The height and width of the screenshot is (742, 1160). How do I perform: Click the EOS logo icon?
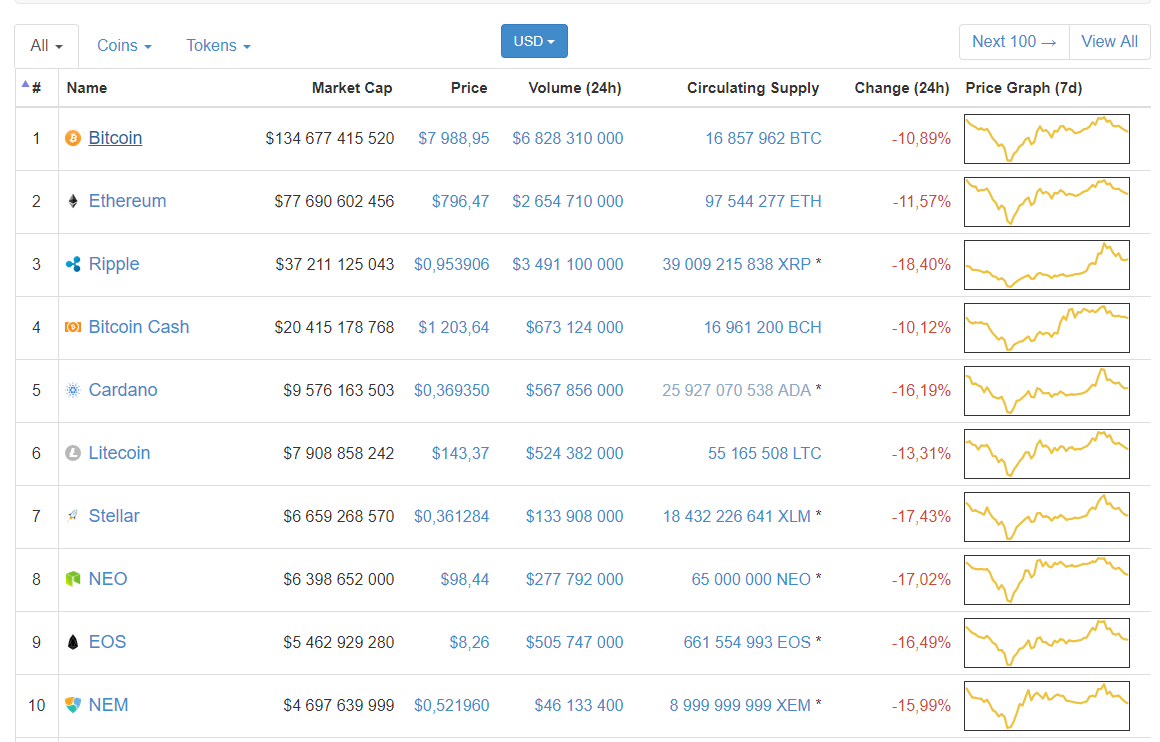coord(72,642)
